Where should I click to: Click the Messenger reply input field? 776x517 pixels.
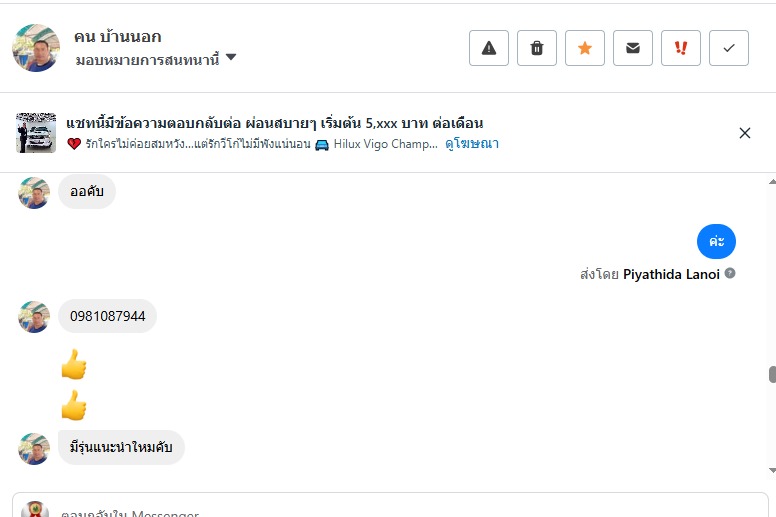tap(390, 508)
